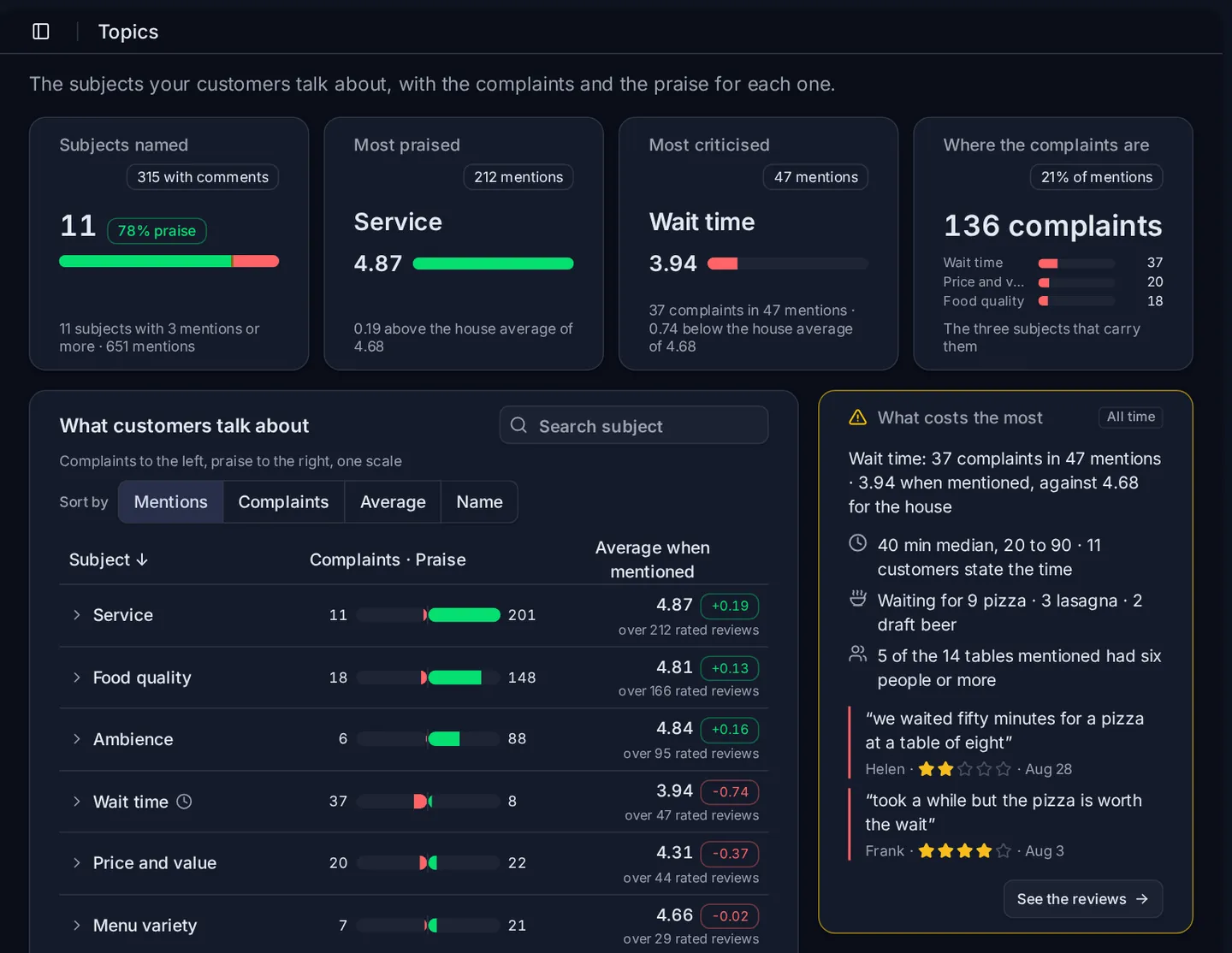Click the +0.16 delta badge
Viewport: 1232px width, 953px height.
(730, 730)
